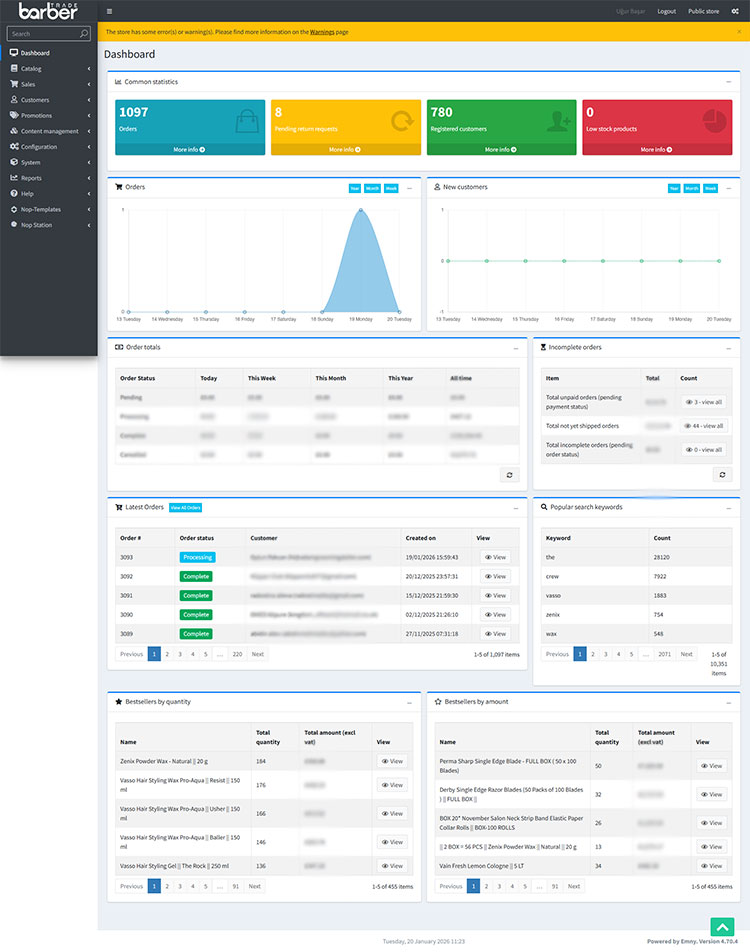The width and height of the screenshot is (750, 952).
Task: Click the settings gears icon in top bar
Action: 735,11
